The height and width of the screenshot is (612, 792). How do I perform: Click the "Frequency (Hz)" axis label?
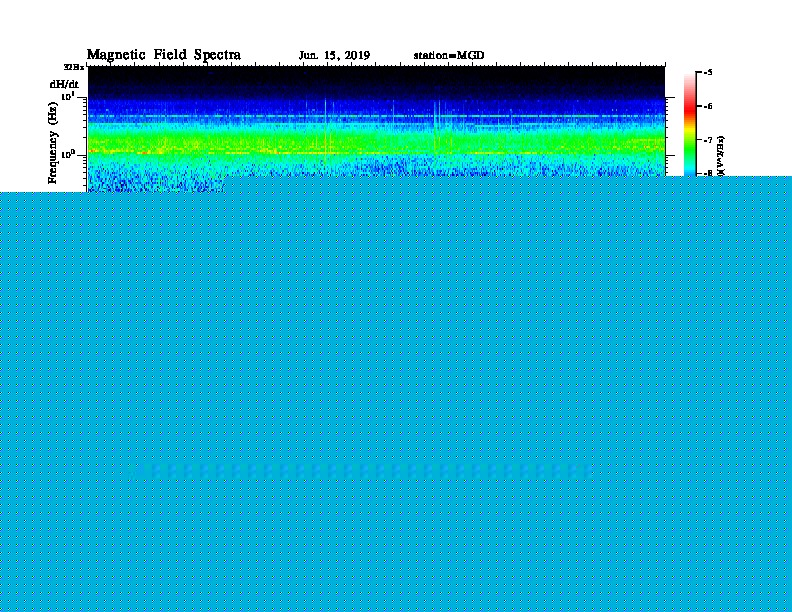tap(53, 143)
